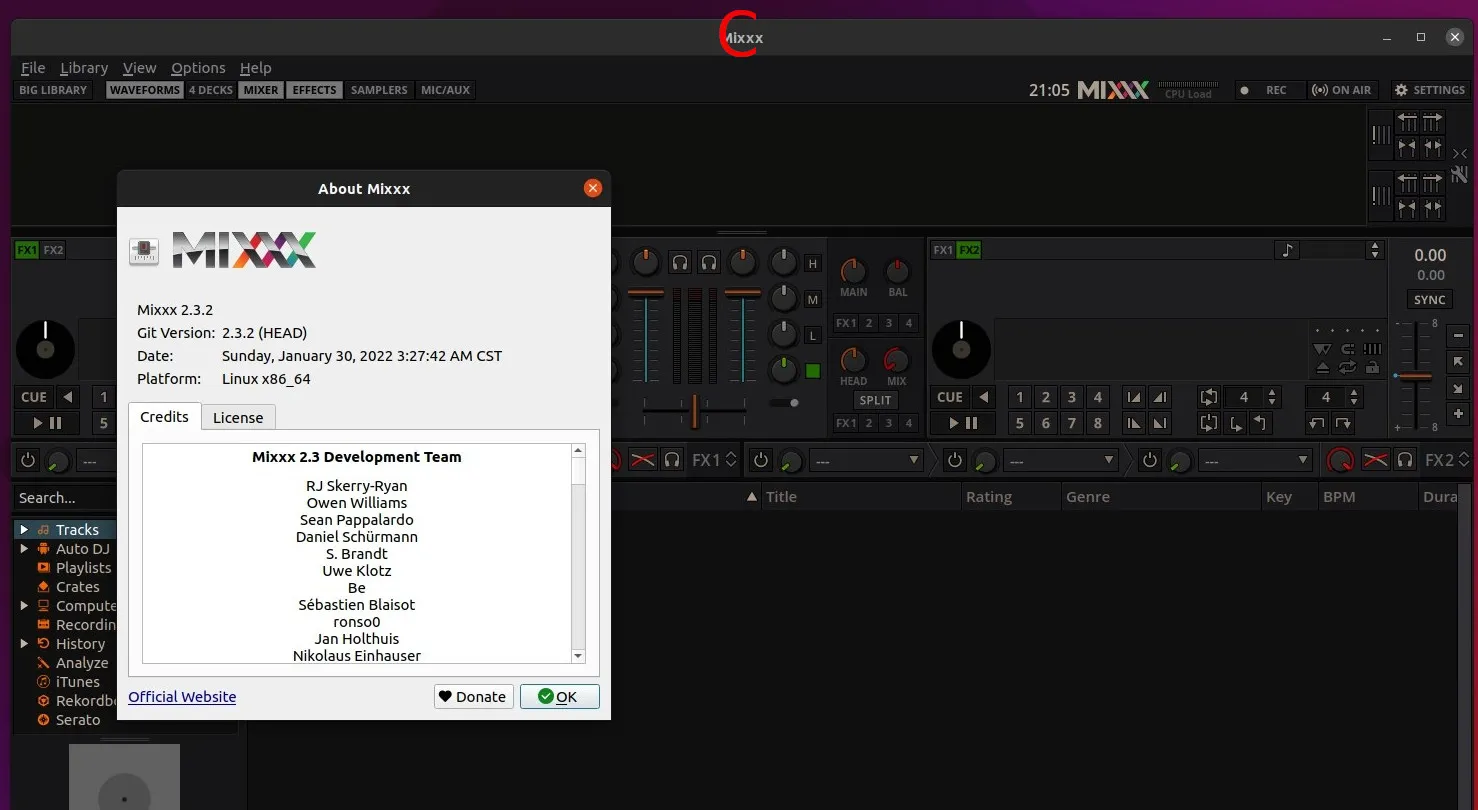The height and width of the screenshot is (810, 1478).
Task: Click the eject track icon
Action: 1322,367
